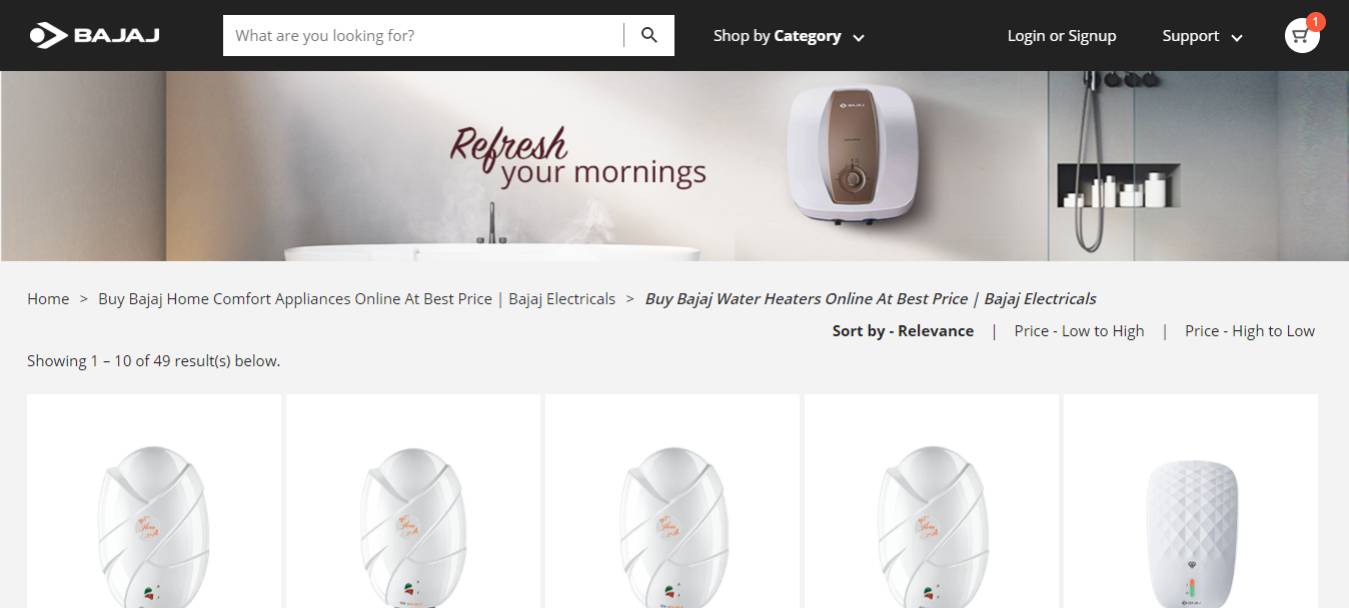Expand the Shop by Category dropdown
The image size is (1349, 608).
pos(788,36)
